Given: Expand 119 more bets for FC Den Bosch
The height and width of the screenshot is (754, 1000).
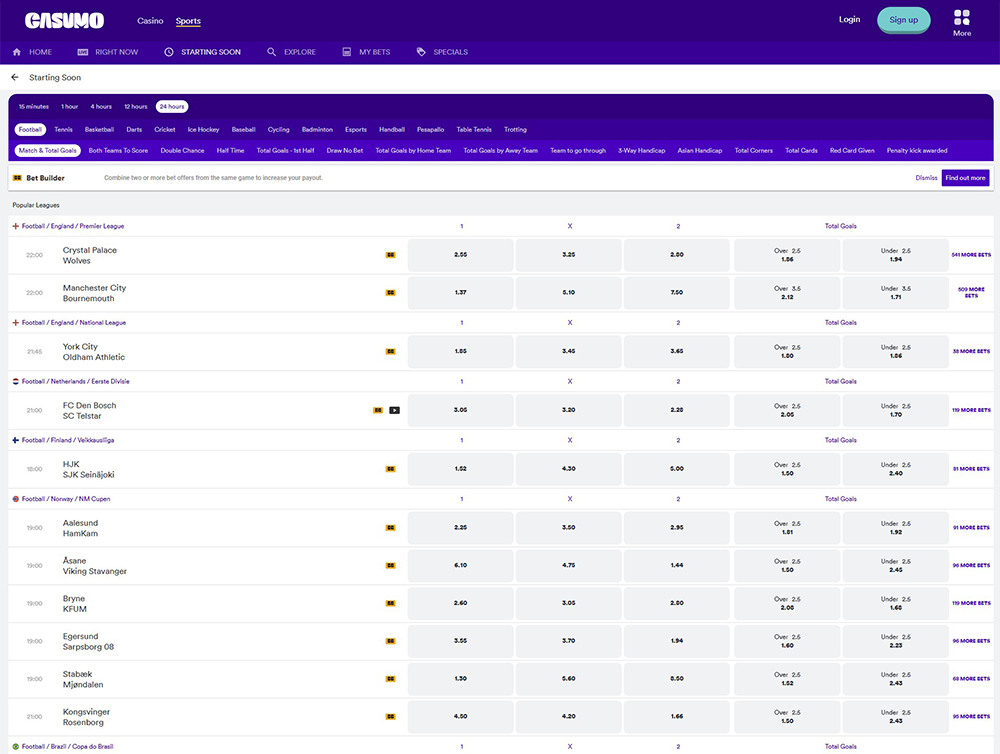Looking at the screenshot, I should pyautogui.click(x=971, y=410).
